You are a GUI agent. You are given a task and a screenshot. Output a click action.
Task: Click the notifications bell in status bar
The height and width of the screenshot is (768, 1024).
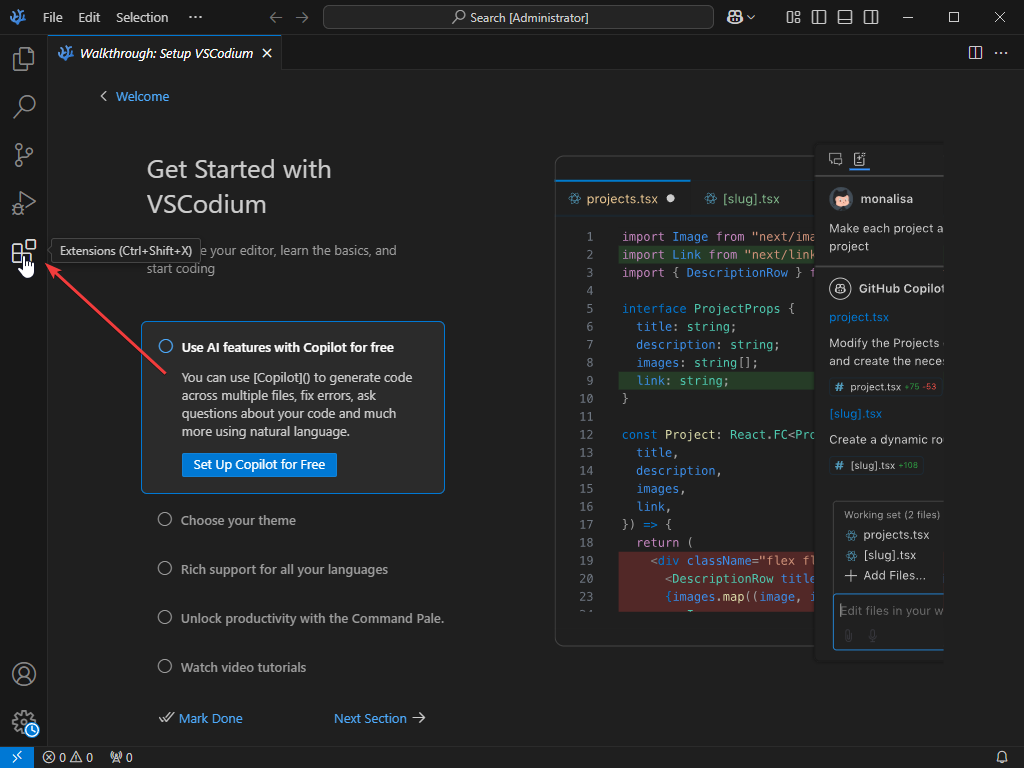coord(1002,758)
